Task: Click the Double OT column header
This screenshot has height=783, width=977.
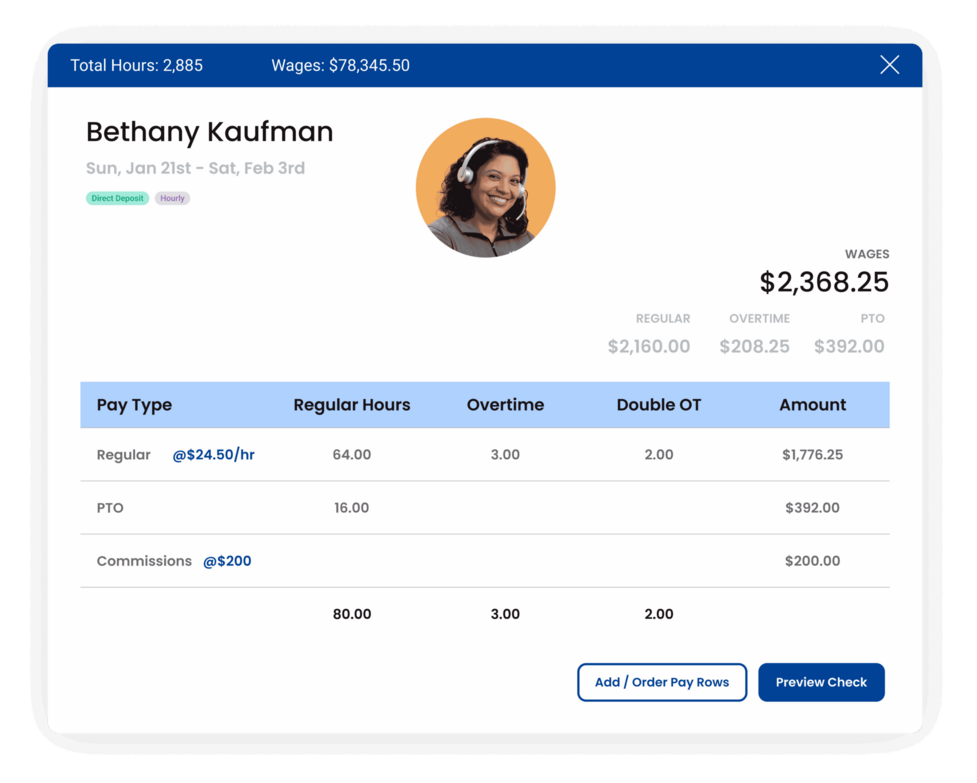Action: tap(659, 405)
